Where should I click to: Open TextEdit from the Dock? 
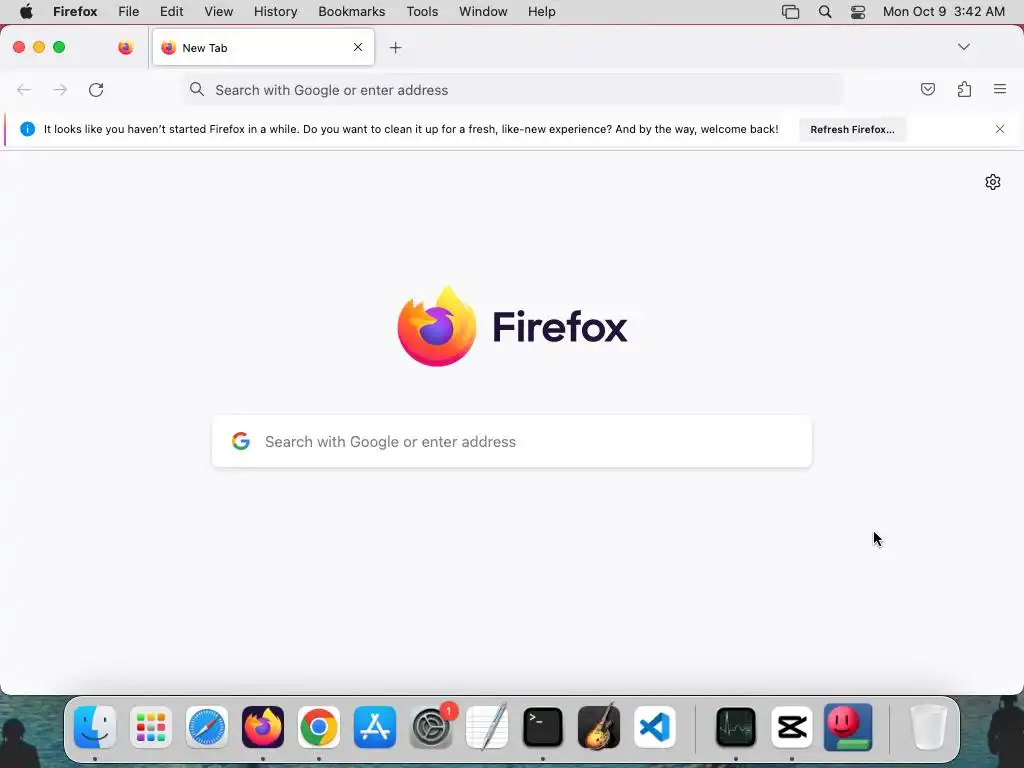coord(487,727)
